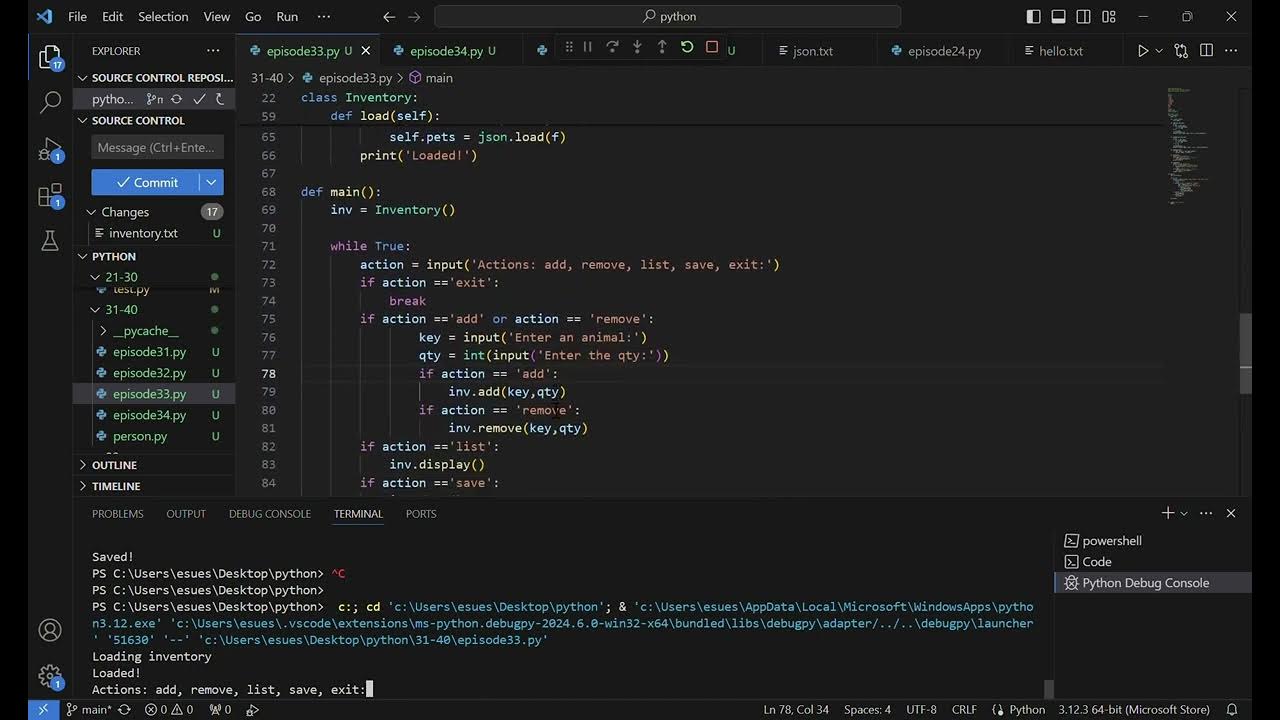Screen dimensions: 1280x720
Task: Restart the debug session
Action: coord(687,47)
